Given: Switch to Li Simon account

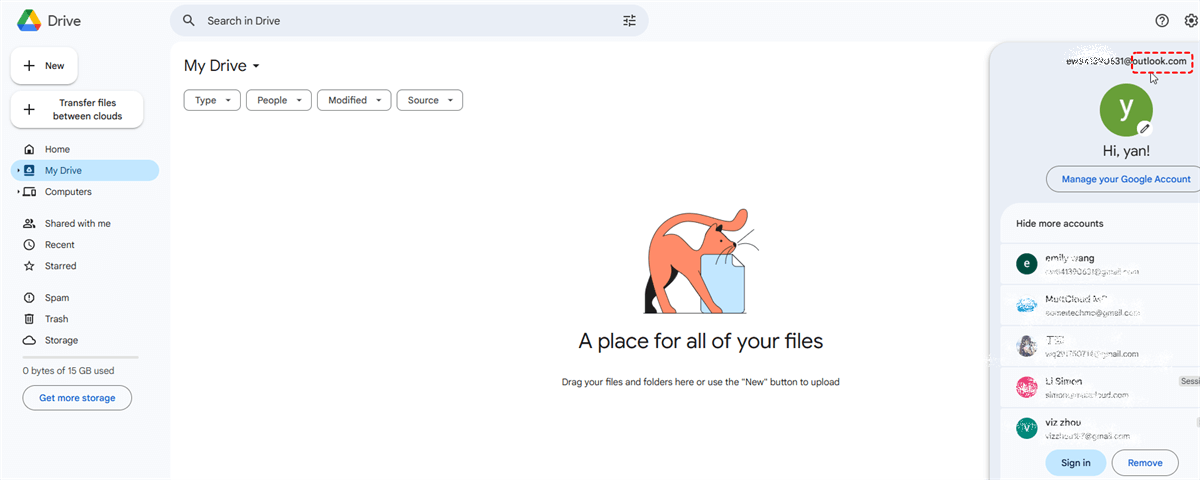Looking at the screenshot, I should click(x=1101, y=387).
